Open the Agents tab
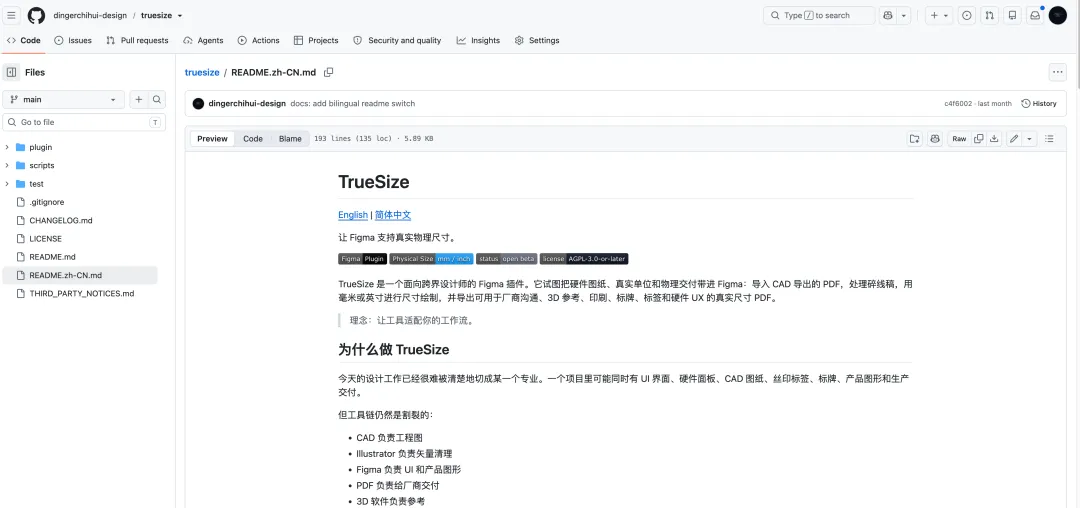This screenshot has height=508, width=1080. point(203,41)
